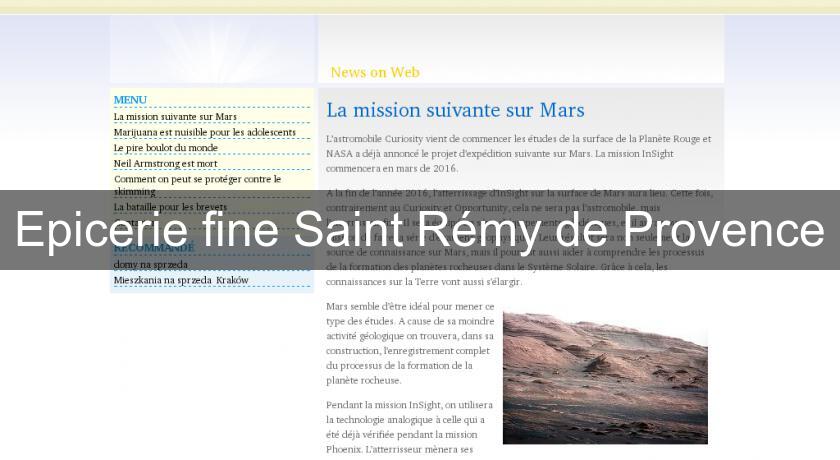
Task: Open 'La mission suivante sur Mars' menu link
Action: coord(175,117)
